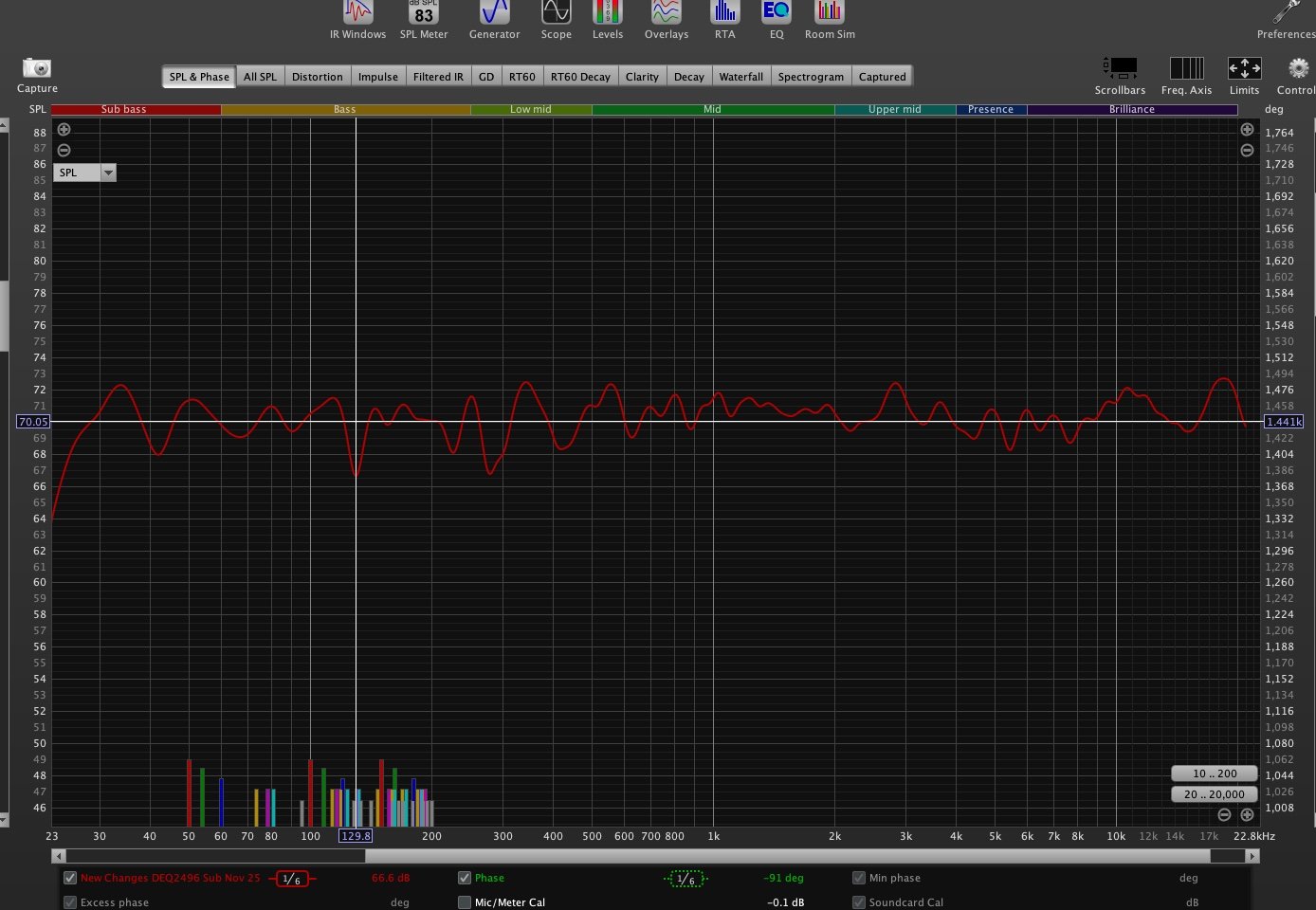Zoom out SPL axis with top-left minus
Viewport: 1316px width, 910px height.
[x=64, y=150]
